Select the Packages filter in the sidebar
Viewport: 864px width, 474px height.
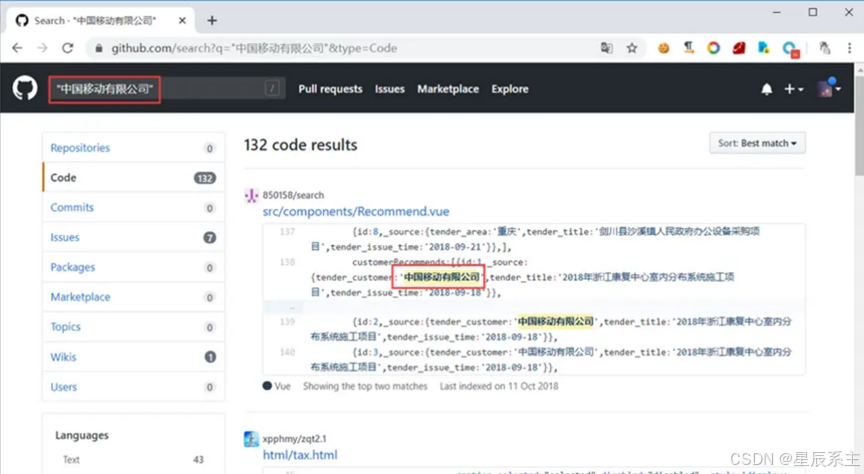[133, 267]
